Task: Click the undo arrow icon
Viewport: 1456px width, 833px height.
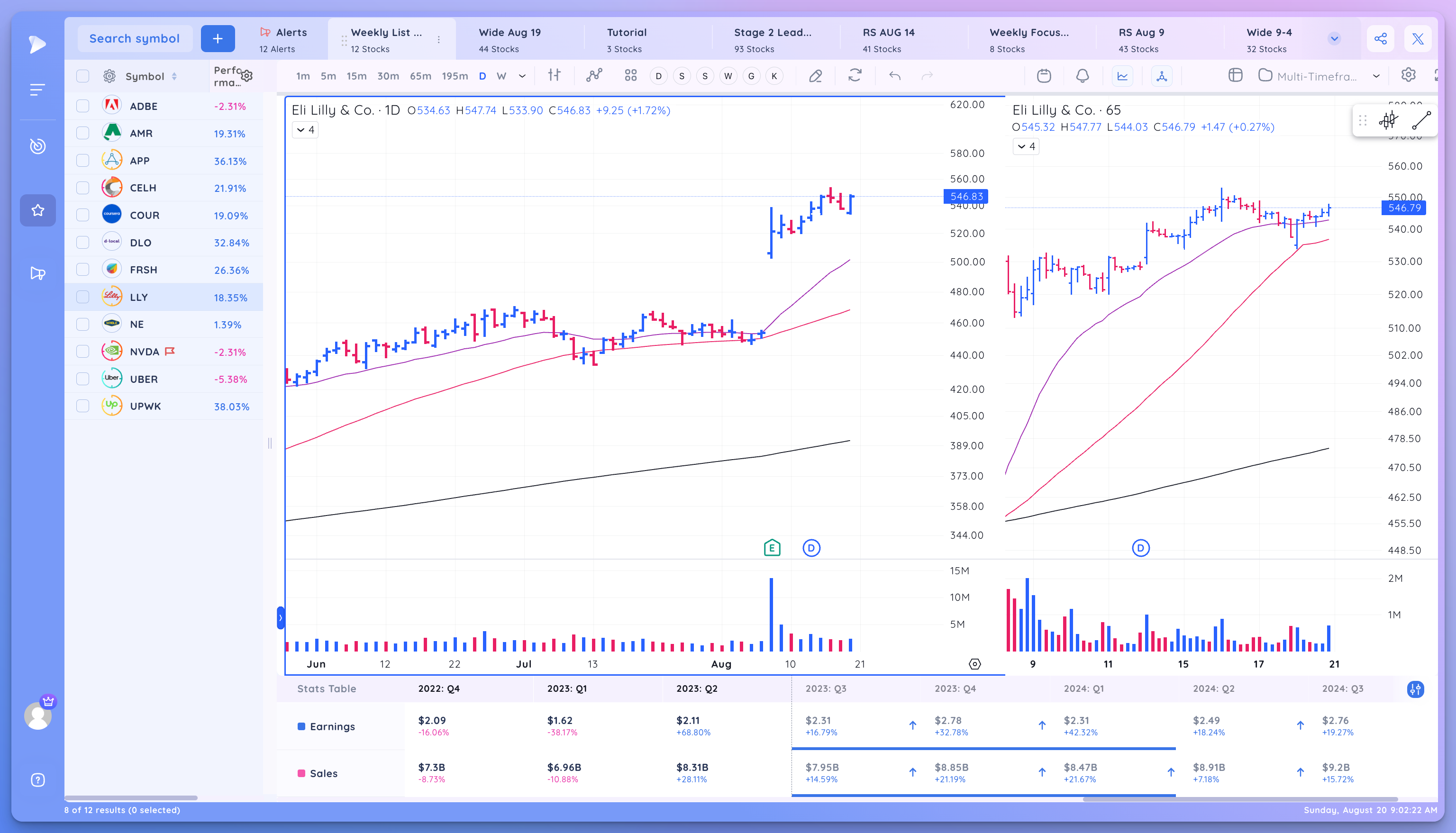Action: click(x=895, y=75)
